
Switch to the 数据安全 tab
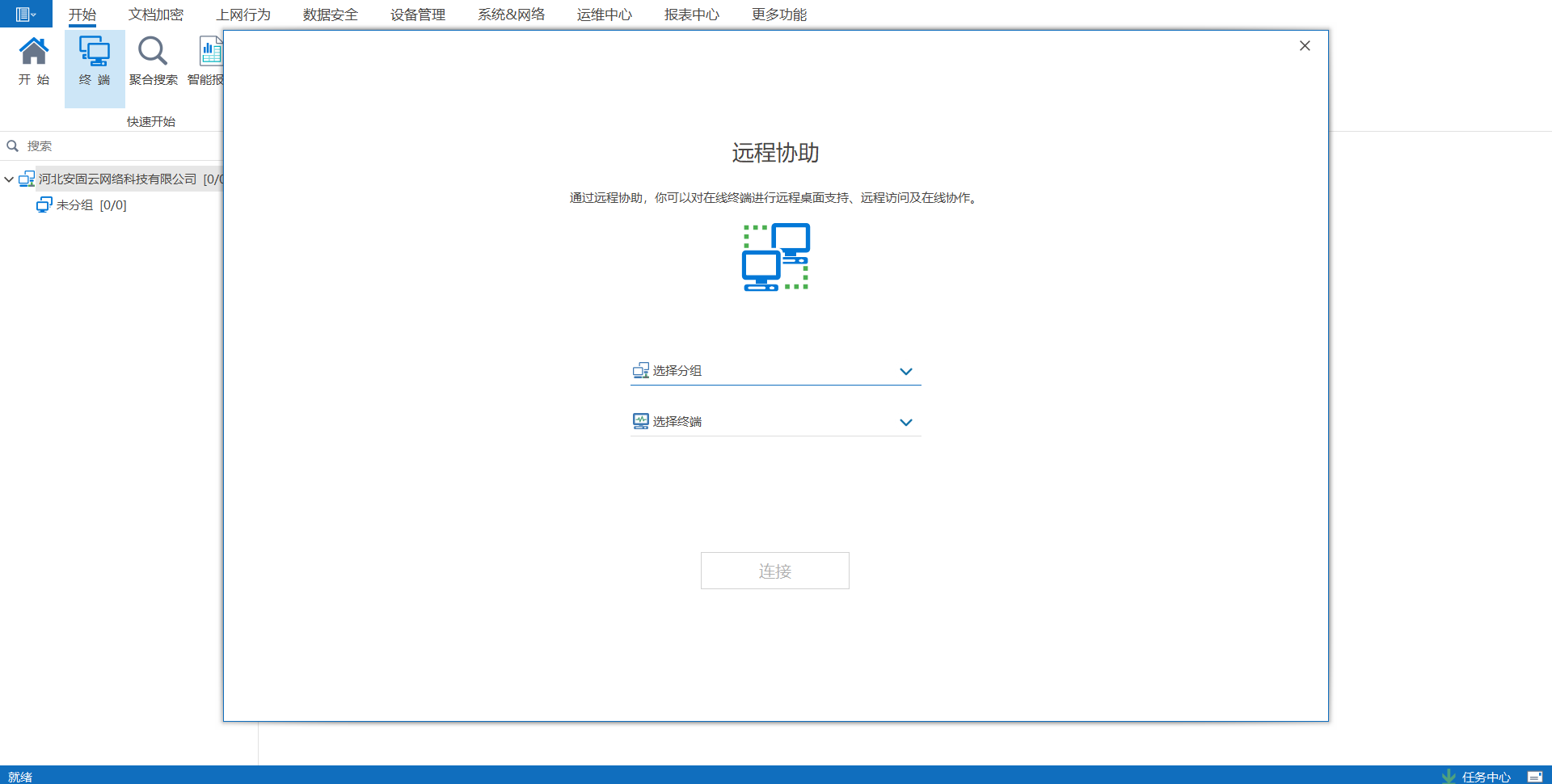coord(330,15)
